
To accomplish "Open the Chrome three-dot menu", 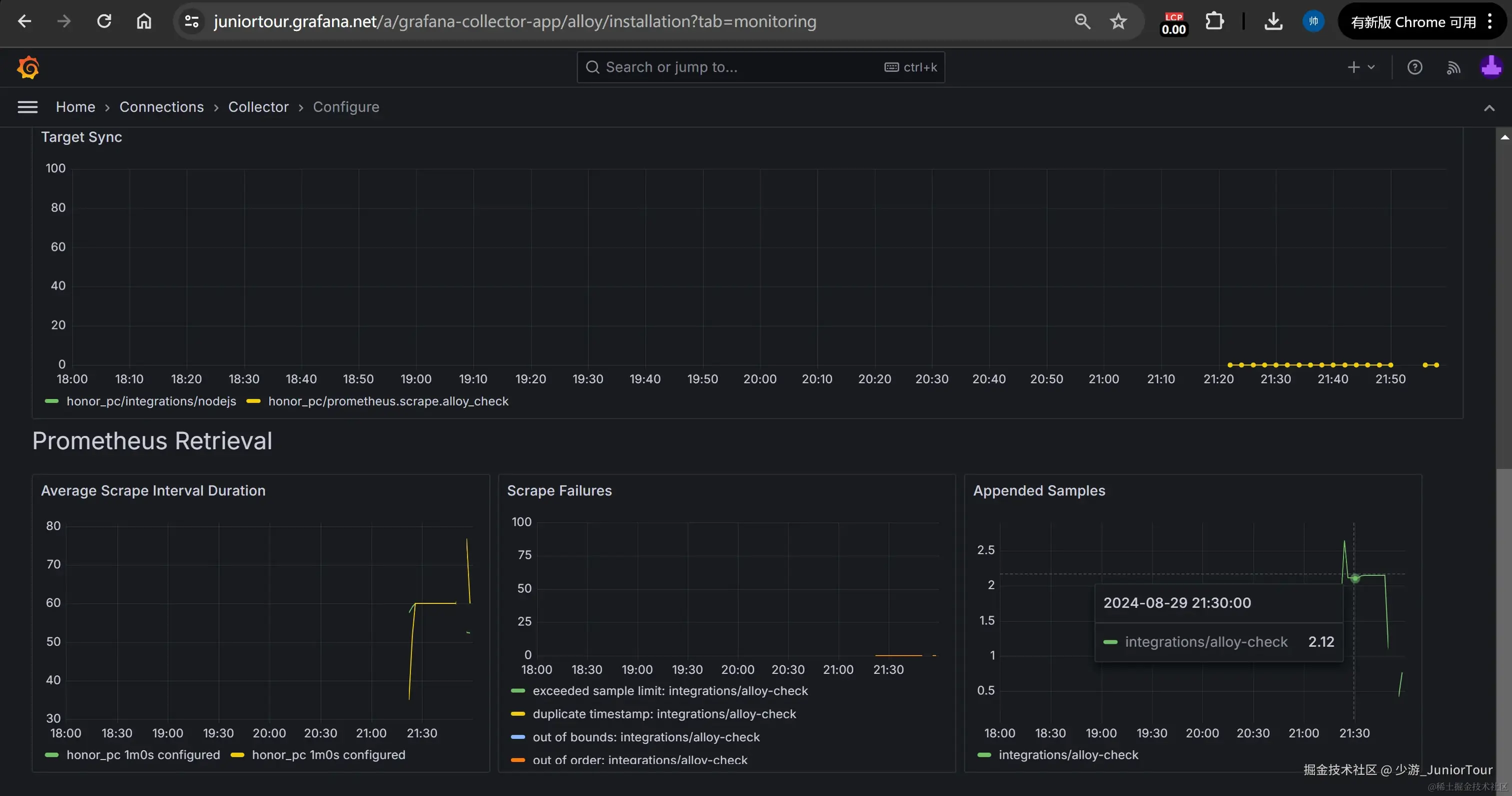I will (1491, 21).
